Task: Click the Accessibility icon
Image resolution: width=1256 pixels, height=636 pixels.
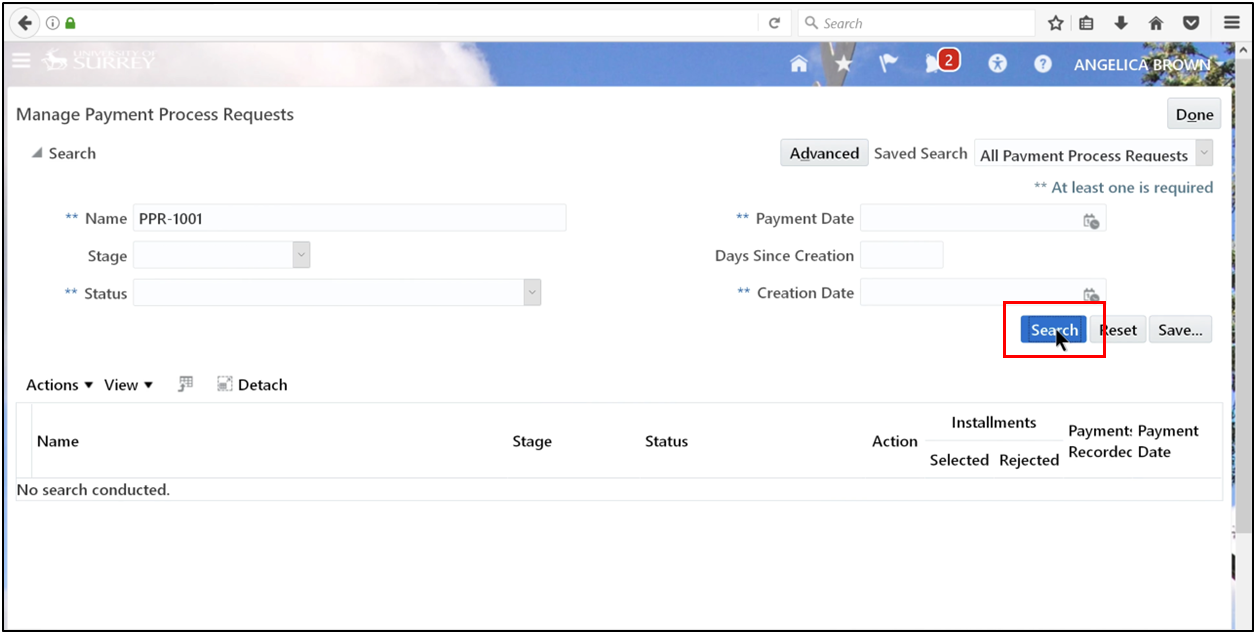Action: coord(997,63)
